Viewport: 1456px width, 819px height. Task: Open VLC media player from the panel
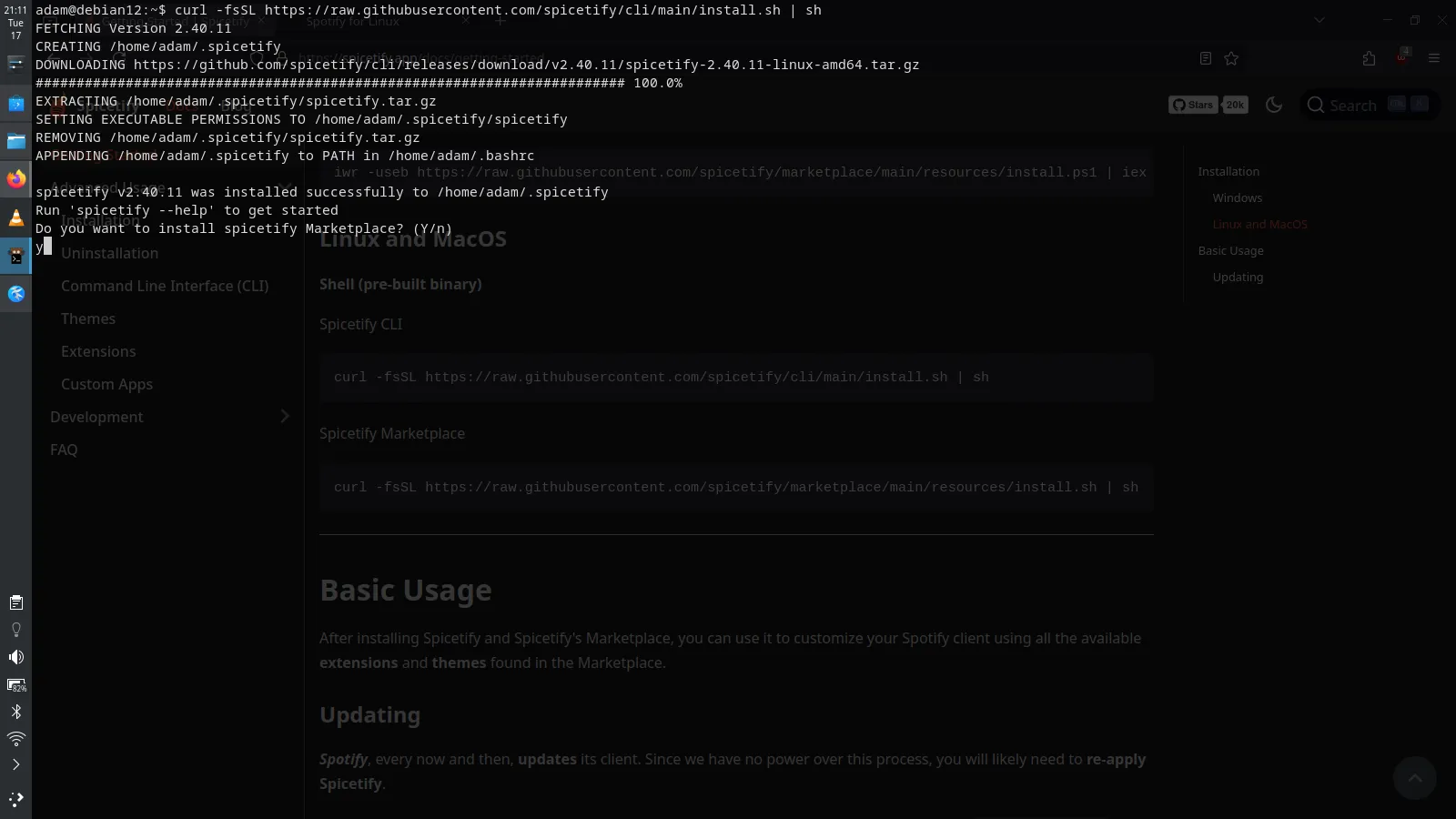[x=15, y=217]
